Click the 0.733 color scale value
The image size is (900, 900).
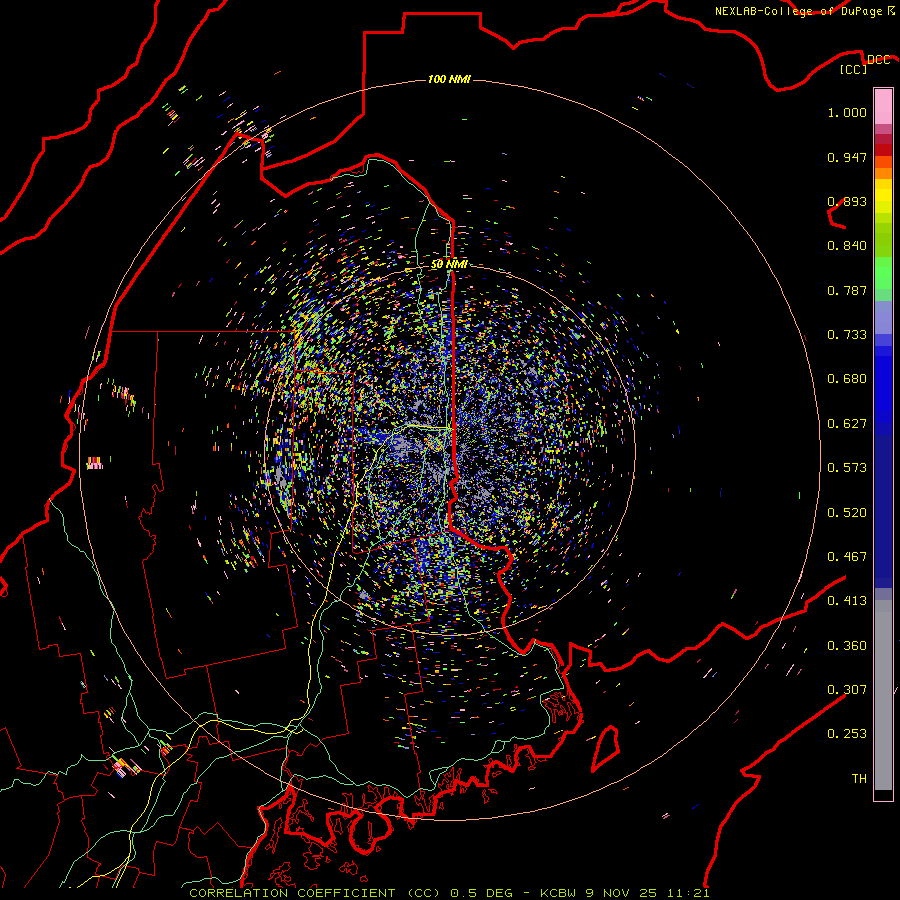click(847, 335)
